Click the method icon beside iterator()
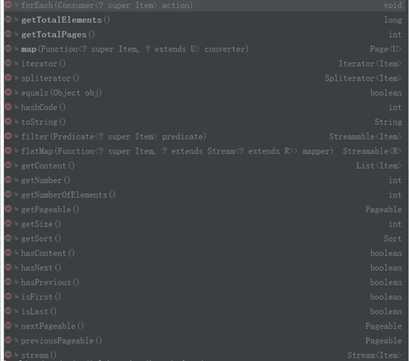The width and height of the screenshot is (409, 361). 8,63
